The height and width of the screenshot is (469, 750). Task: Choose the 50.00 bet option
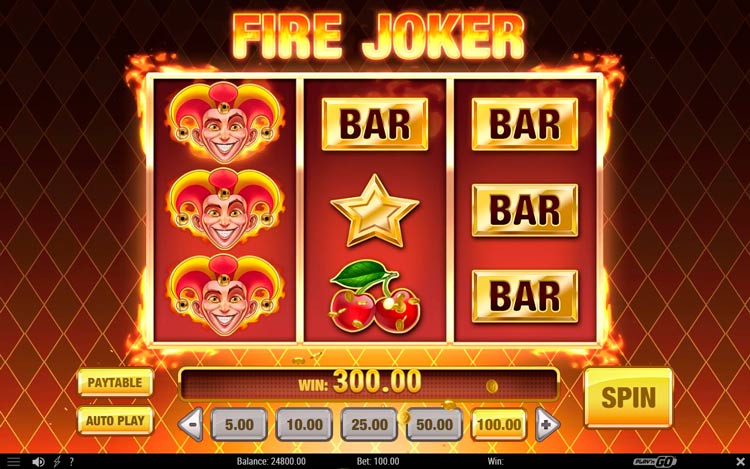click(x=434, y=425)
